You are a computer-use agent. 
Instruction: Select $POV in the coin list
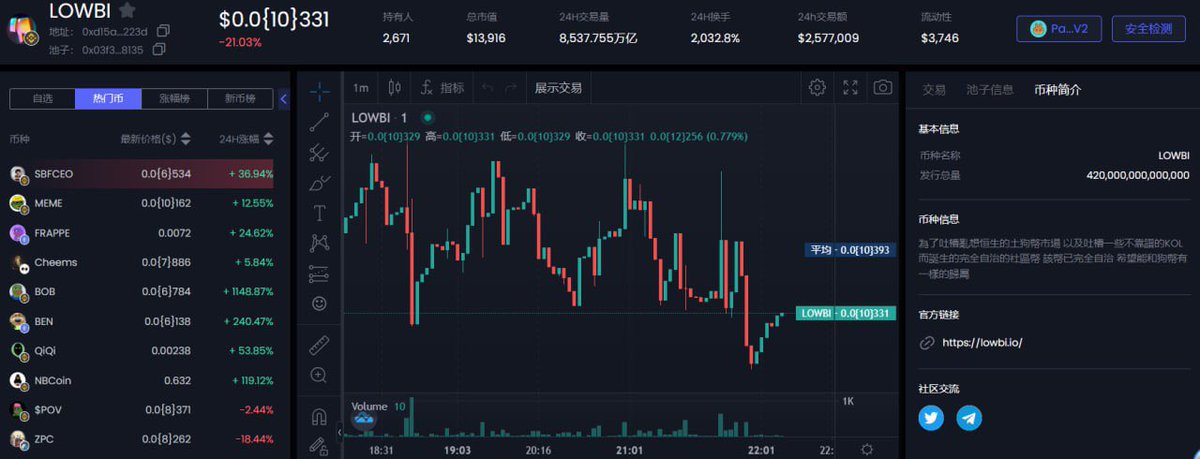(x=142, y=410)
